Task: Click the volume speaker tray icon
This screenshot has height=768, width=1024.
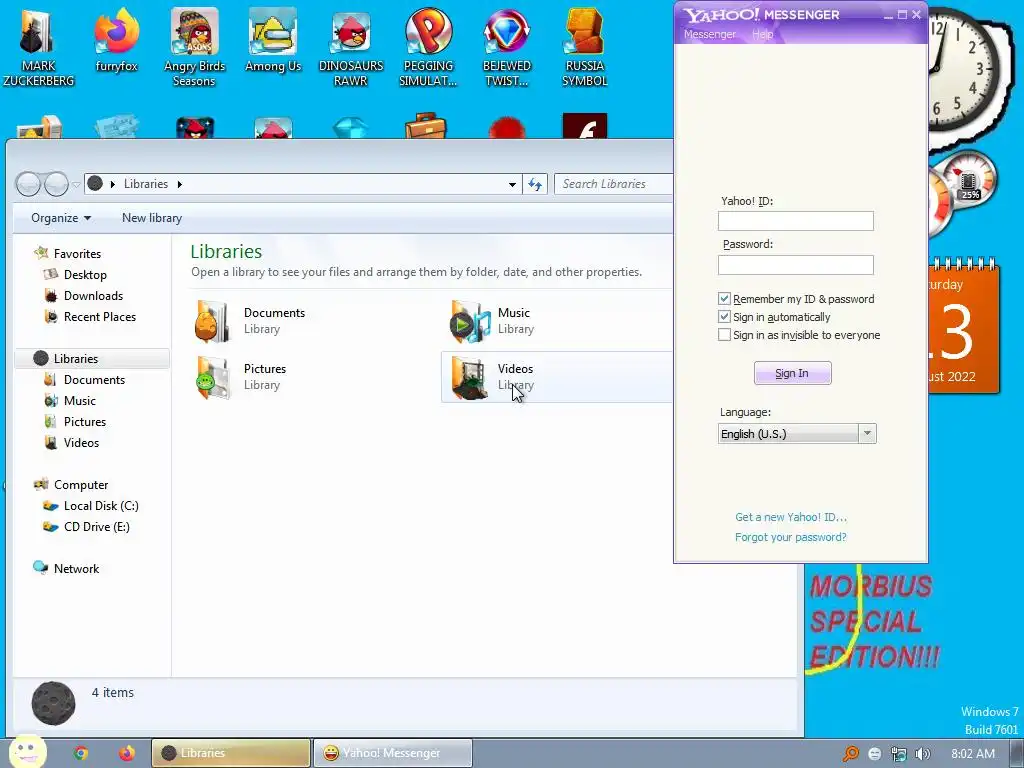Action: coord(922,754)
